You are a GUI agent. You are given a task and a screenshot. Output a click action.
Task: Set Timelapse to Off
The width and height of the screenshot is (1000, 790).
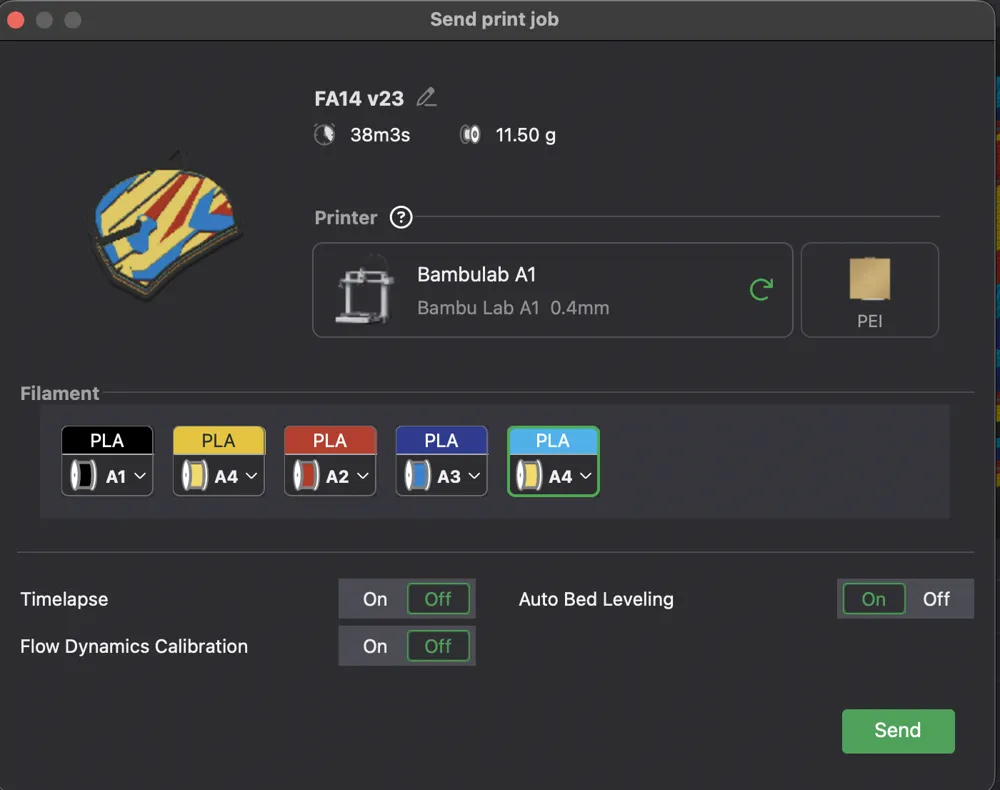tap(438, 599)
